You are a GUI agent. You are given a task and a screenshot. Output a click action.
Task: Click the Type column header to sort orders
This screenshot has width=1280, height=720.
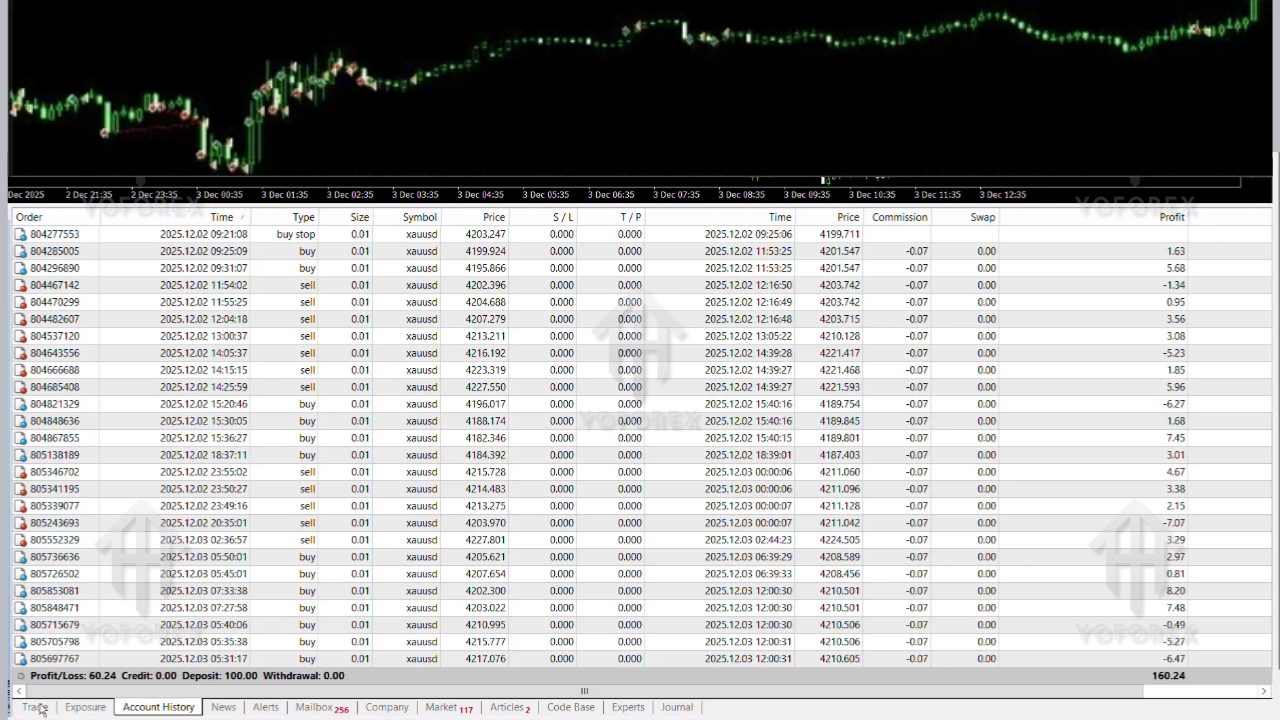(x=303, y=217)
